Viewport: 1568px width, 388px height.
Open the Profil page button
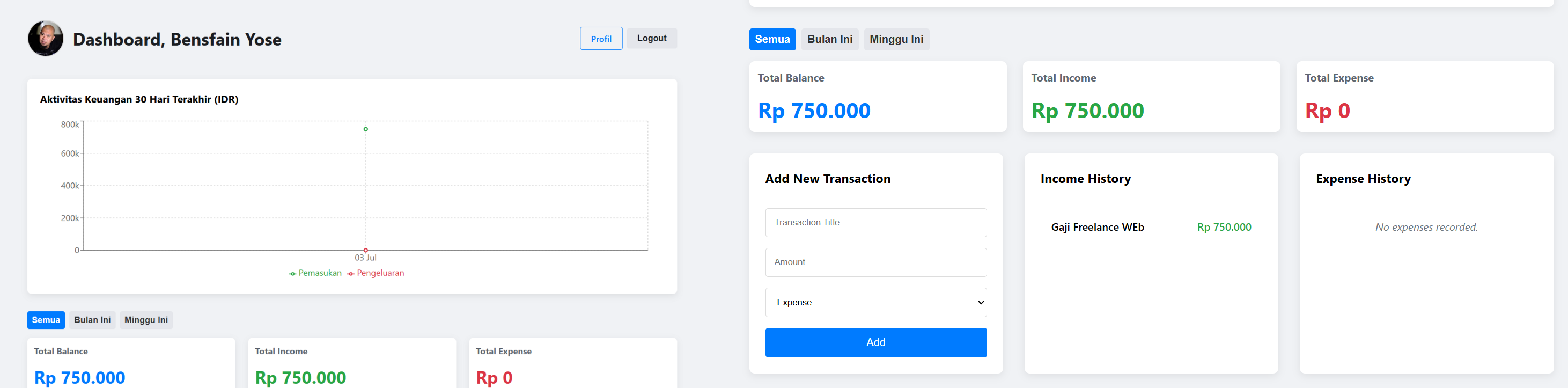point(600,39)
